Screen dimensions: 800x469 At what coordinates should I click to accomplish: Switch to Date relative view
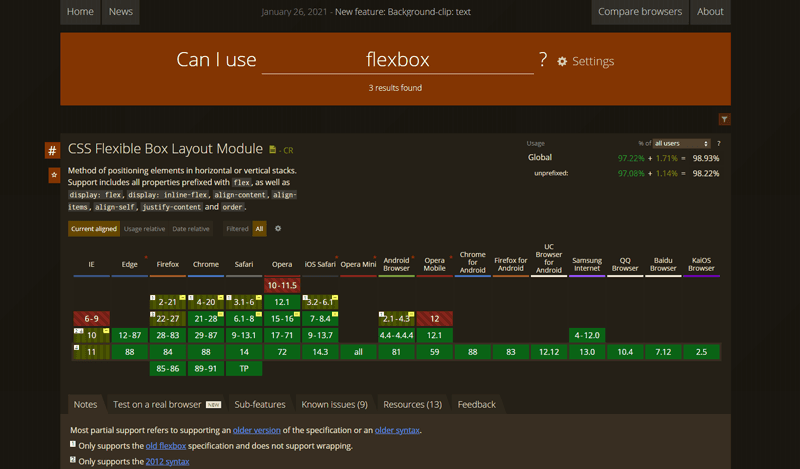[x=190, y=229]
